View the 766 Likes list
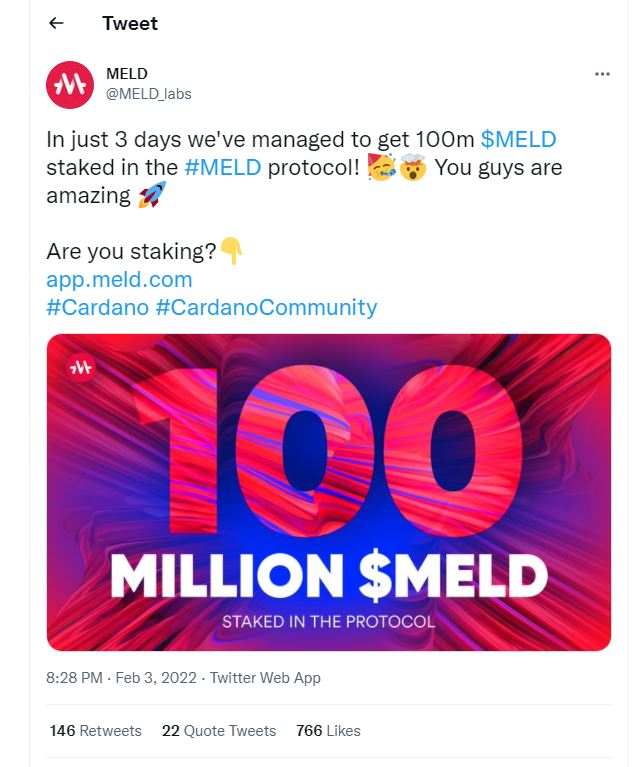The image size is (637, 767). [x=328, y=730]
